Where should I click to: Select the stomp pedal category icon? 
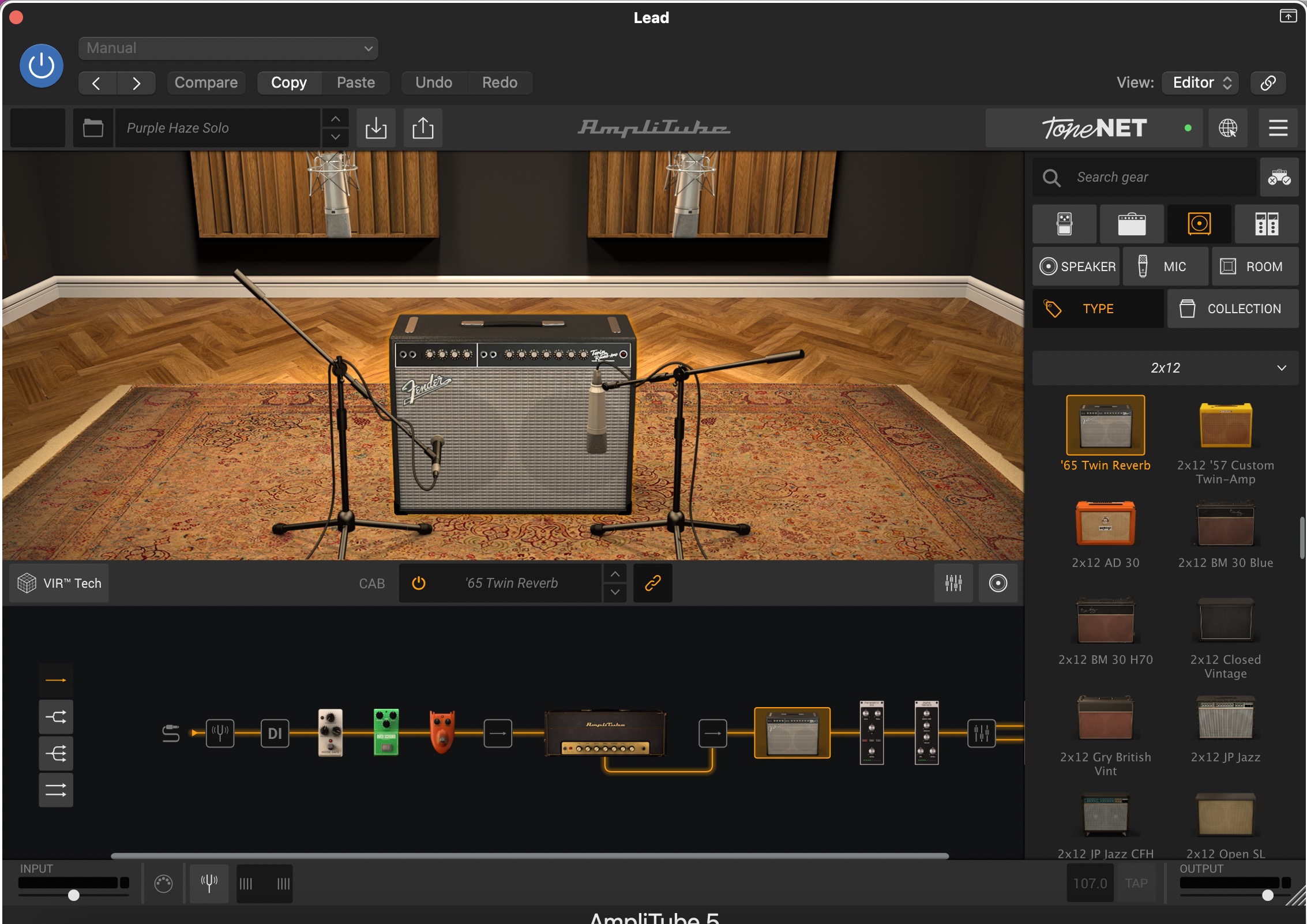(1064, 224)
